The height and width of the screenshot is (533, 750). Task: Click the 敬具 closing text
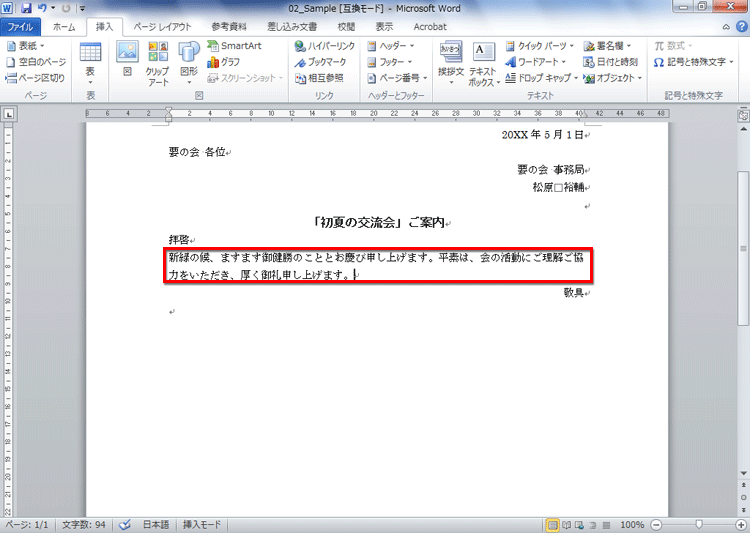pos(574,293)
